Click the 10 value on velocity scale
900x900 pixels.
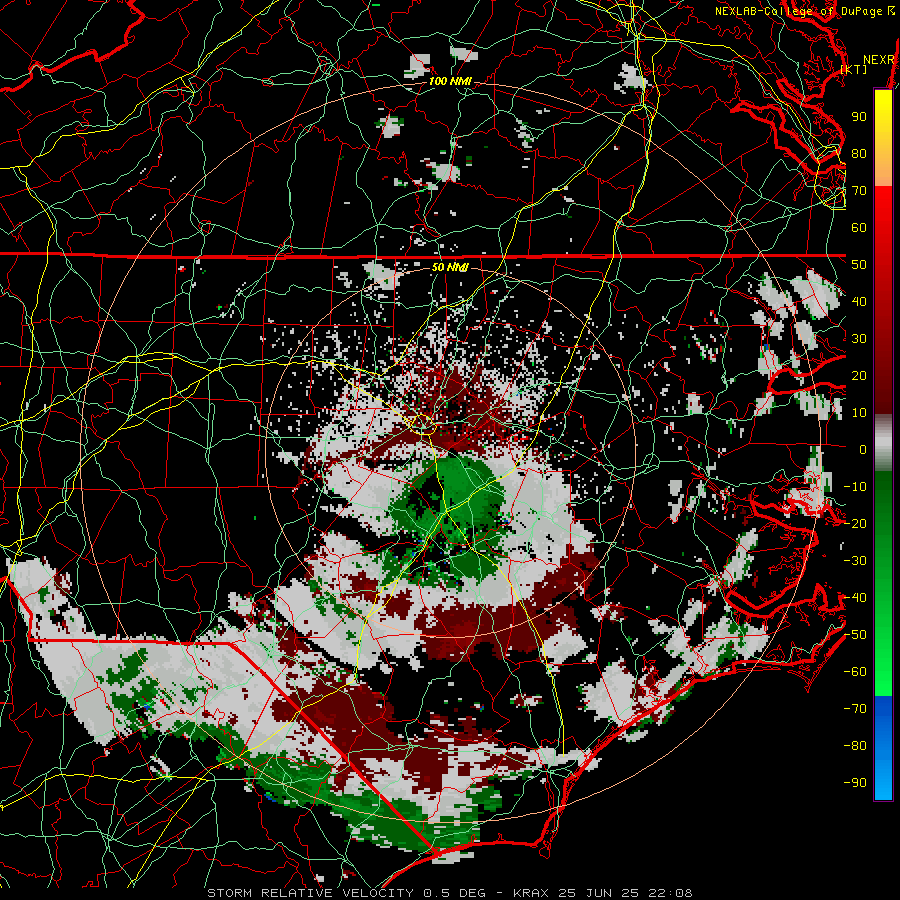(x=859, y=413)
